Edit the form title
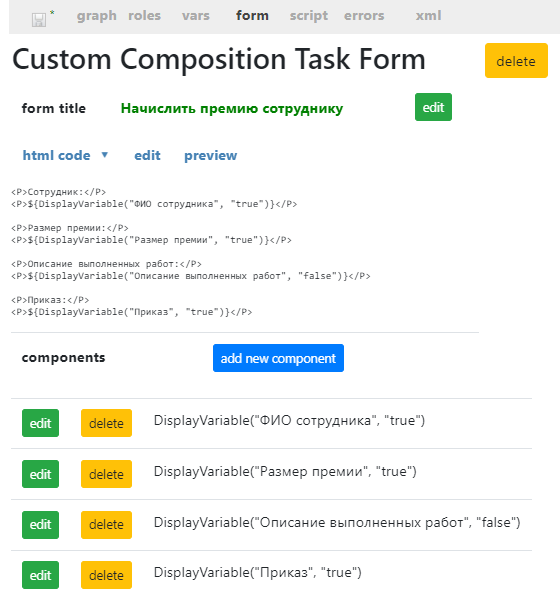 tap(433, 107)
